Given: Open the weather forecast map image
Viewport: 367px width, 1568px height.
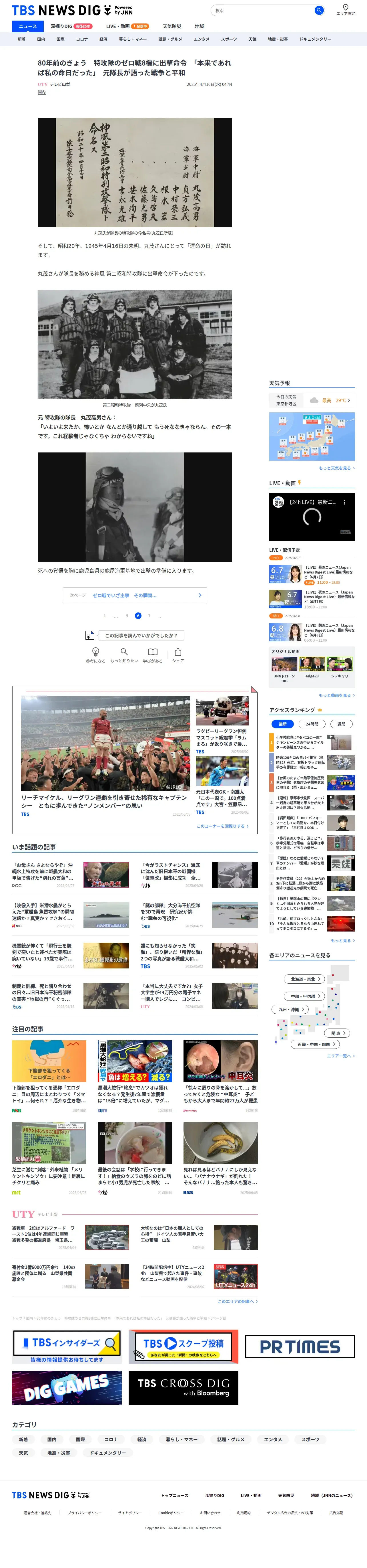Looking at the screenshot, I should 312,436.
